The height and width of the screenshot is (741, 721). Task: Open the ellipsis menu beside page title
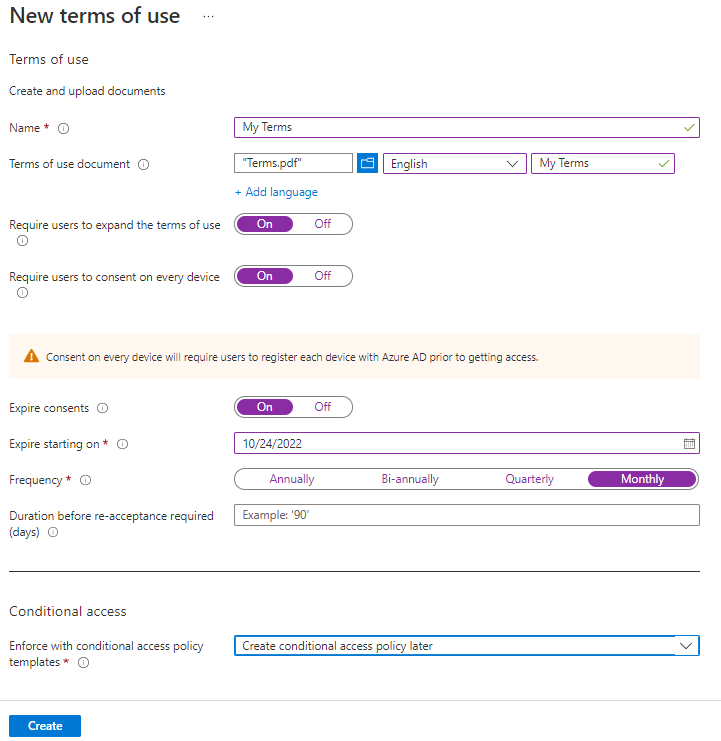pos(208,17)
